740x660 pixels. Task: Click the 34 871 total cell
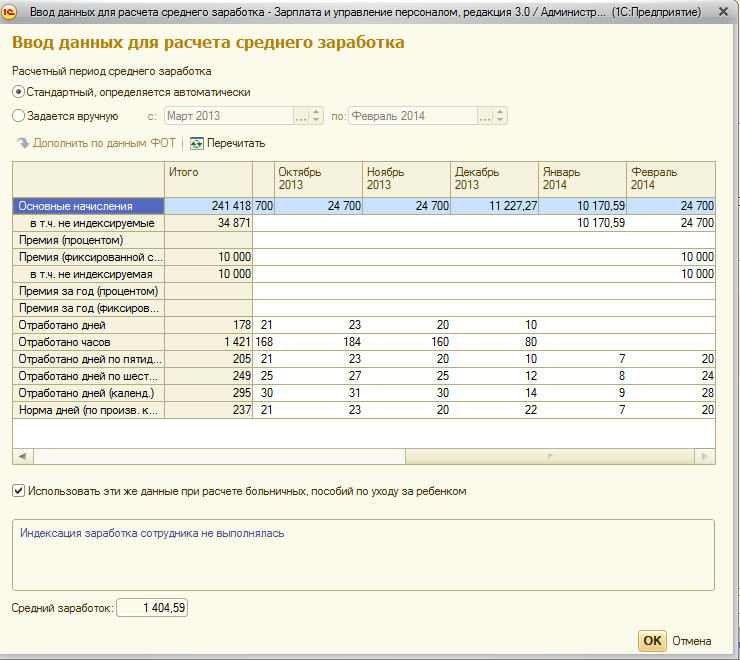208,223
